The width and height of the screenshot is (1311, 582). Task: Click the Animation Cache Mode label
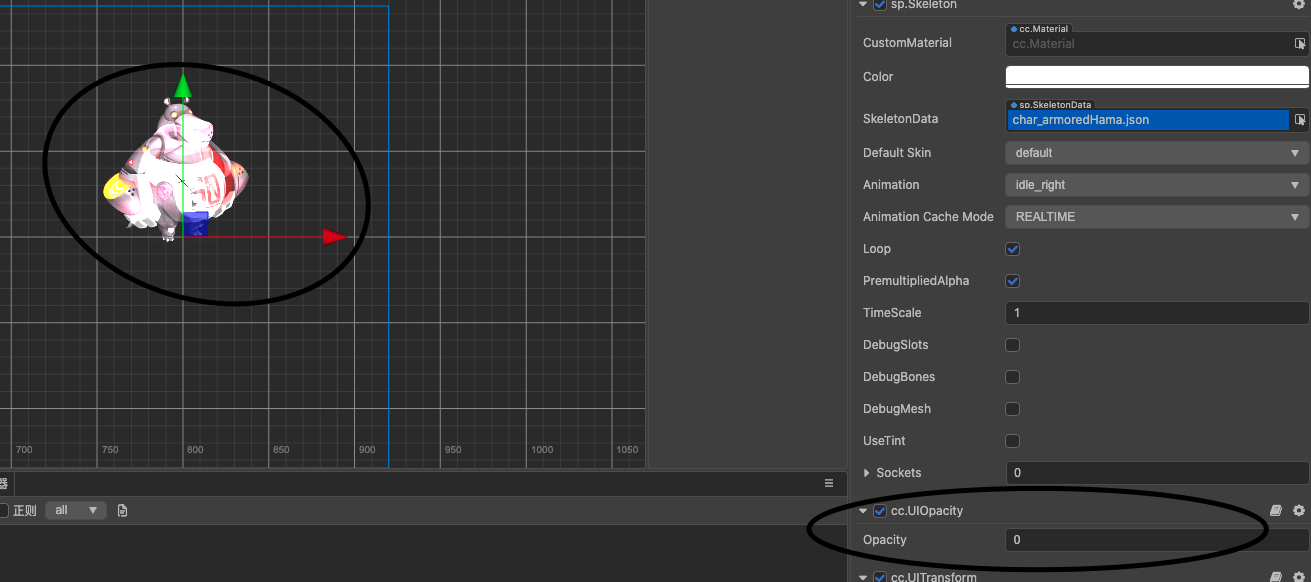pos(928,217)
